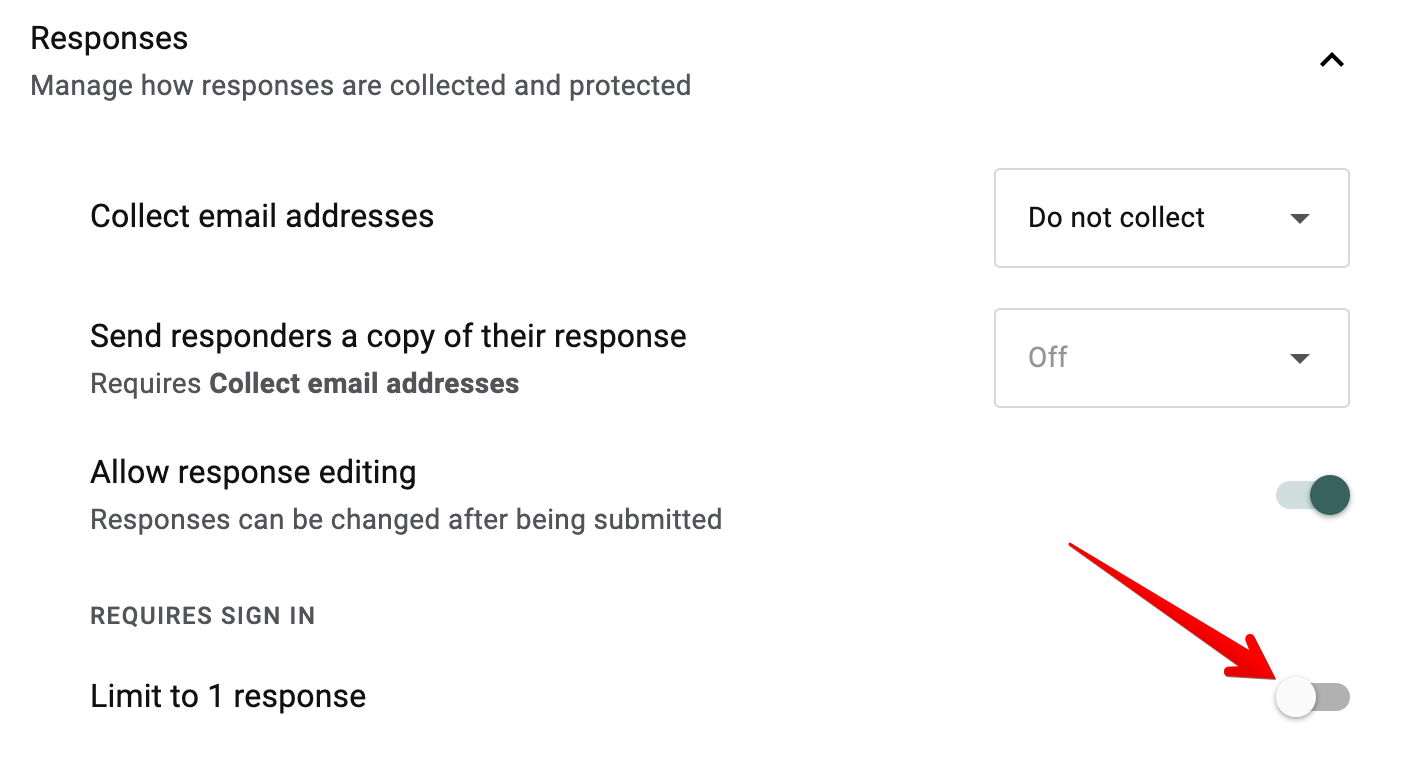Click the "Limit to 1 response" label
This screenshot has height=766, width=1410.
coord(227,696)
